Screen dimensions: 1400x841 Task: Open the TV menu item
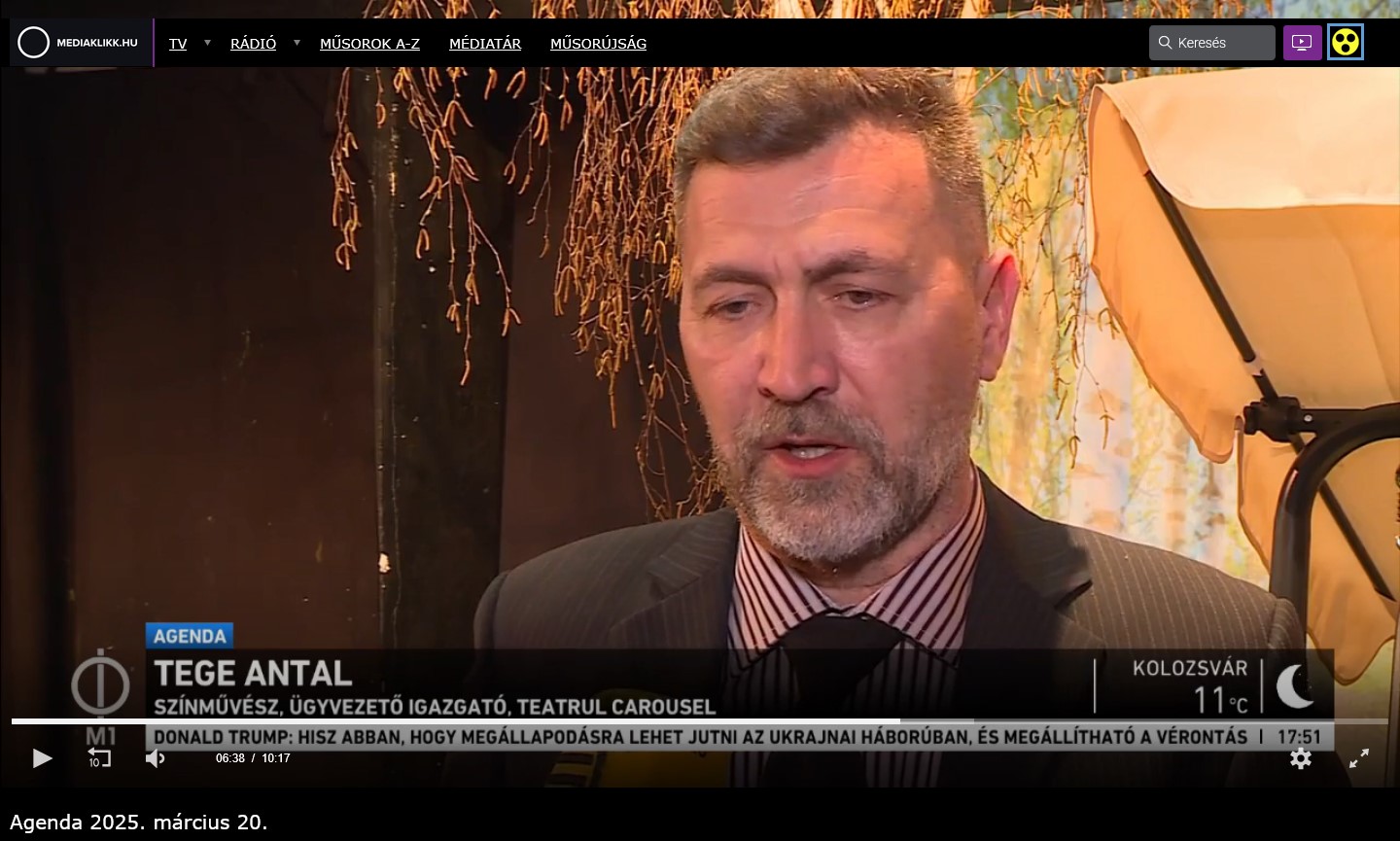click(x=178, y=44)
